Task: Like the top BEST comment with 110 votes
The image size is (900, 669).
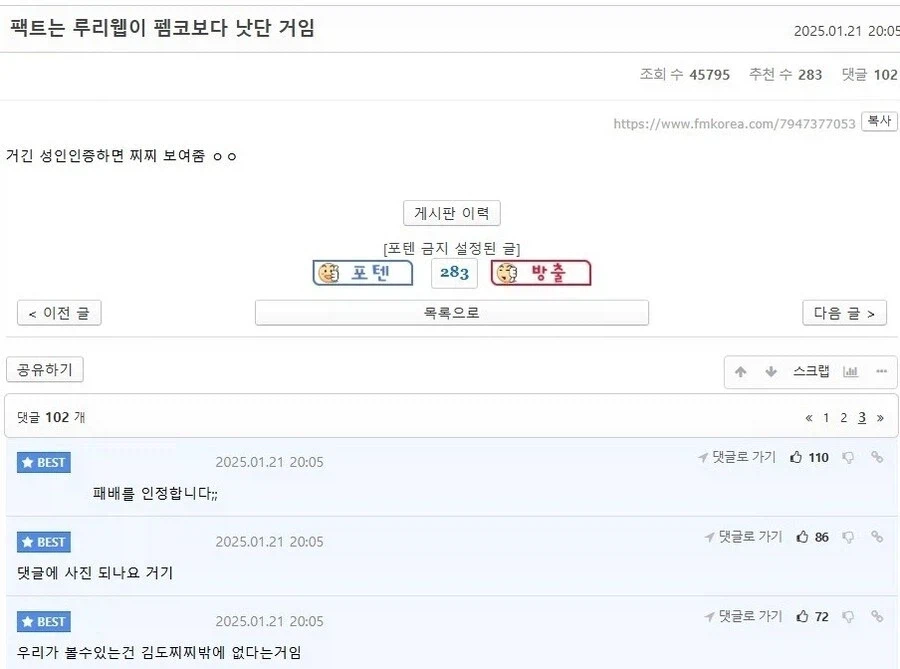Action: [796, 457]
